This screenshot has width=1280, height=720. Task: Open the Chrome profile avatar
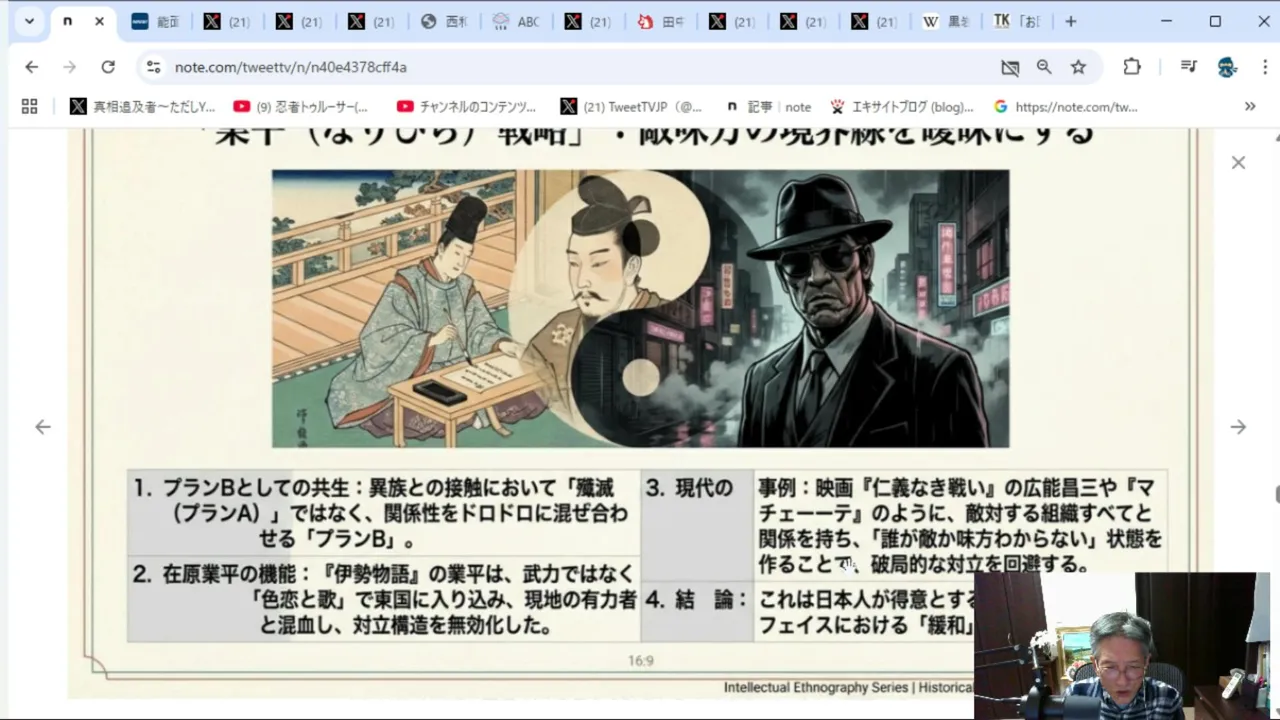pyautogui.click(x=1227, y=67)
